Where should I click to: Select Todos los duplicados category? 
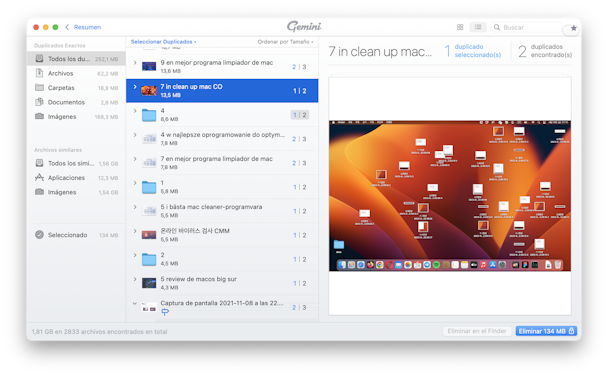(x=76, y=59)
